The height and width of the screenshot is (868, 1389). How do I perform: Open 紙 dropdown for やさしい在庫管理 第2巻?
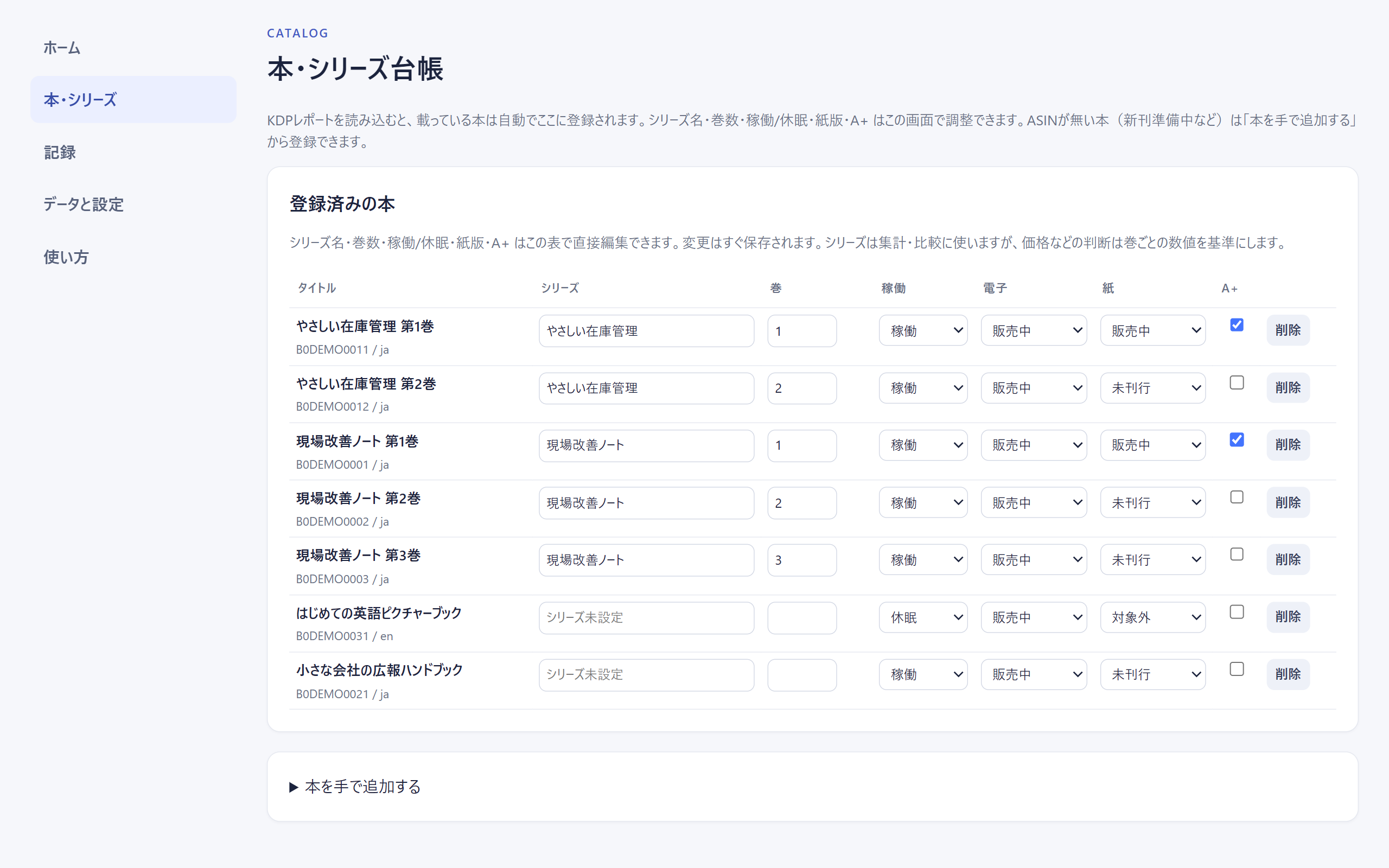click(1152, 388)
